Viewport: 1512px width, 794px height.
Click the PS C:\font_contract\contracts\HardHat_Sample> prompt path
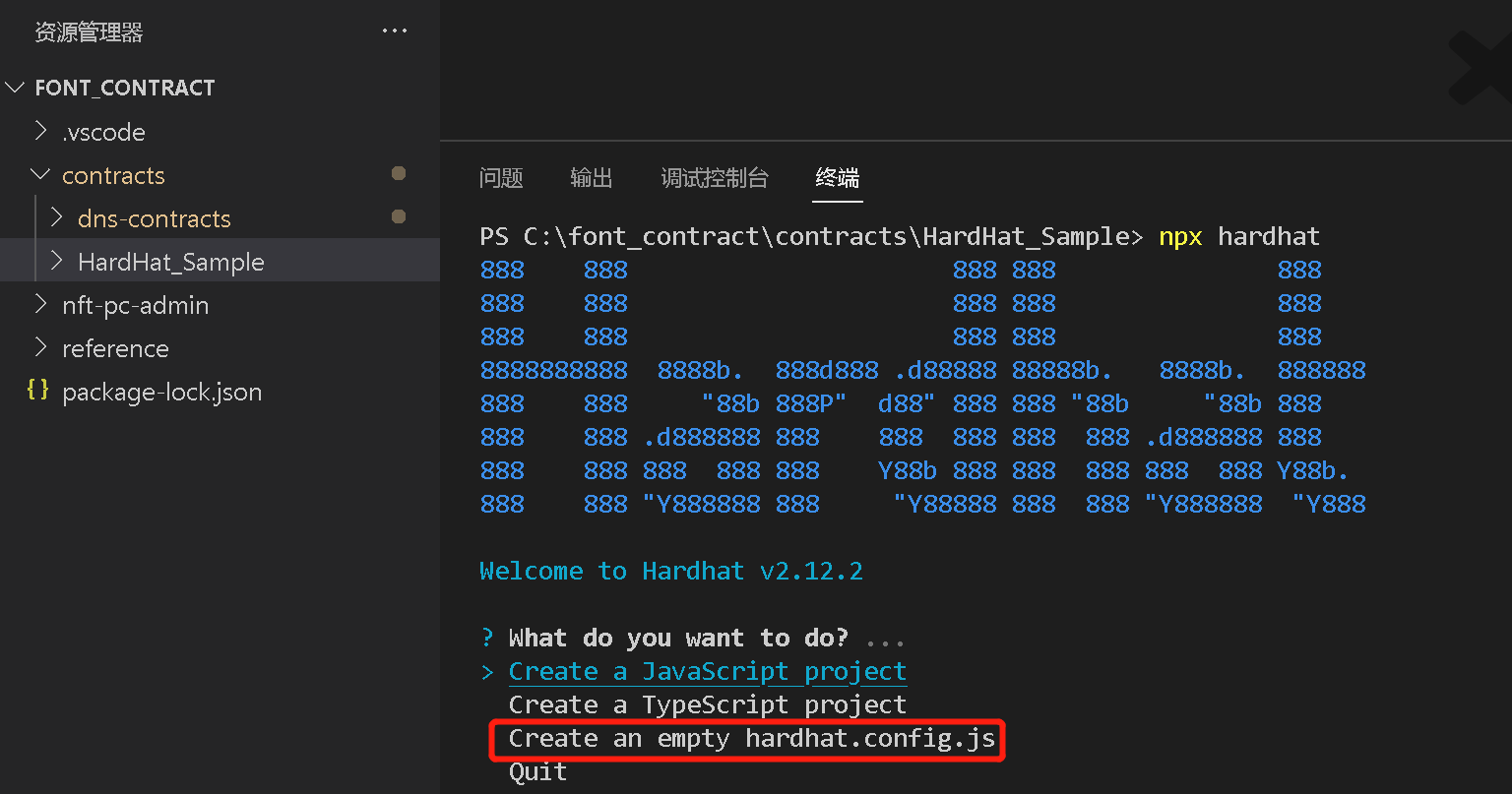click(x=812, y=236)
